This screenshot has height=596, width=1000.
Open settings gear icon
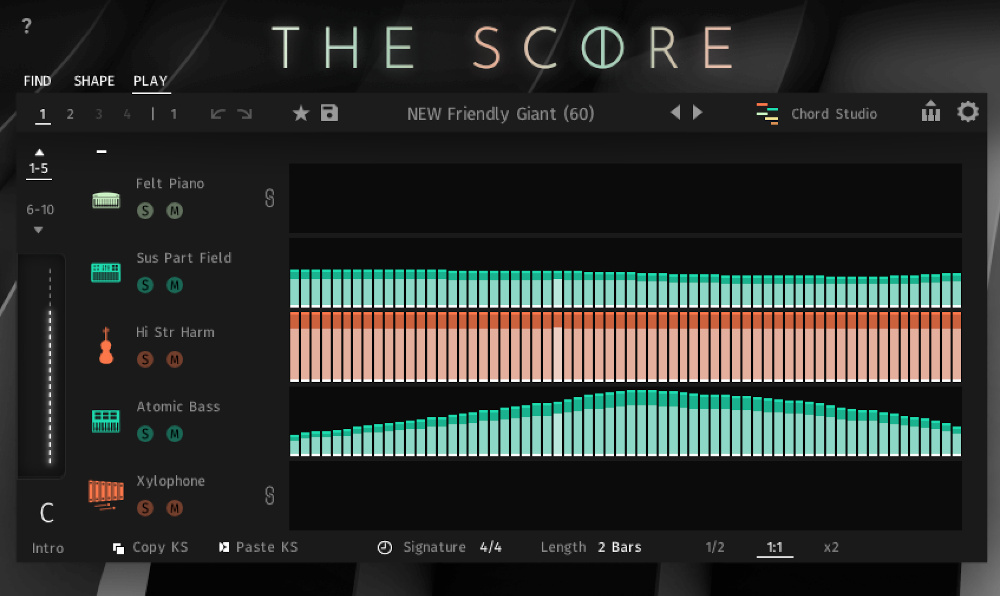pos(968,112)
